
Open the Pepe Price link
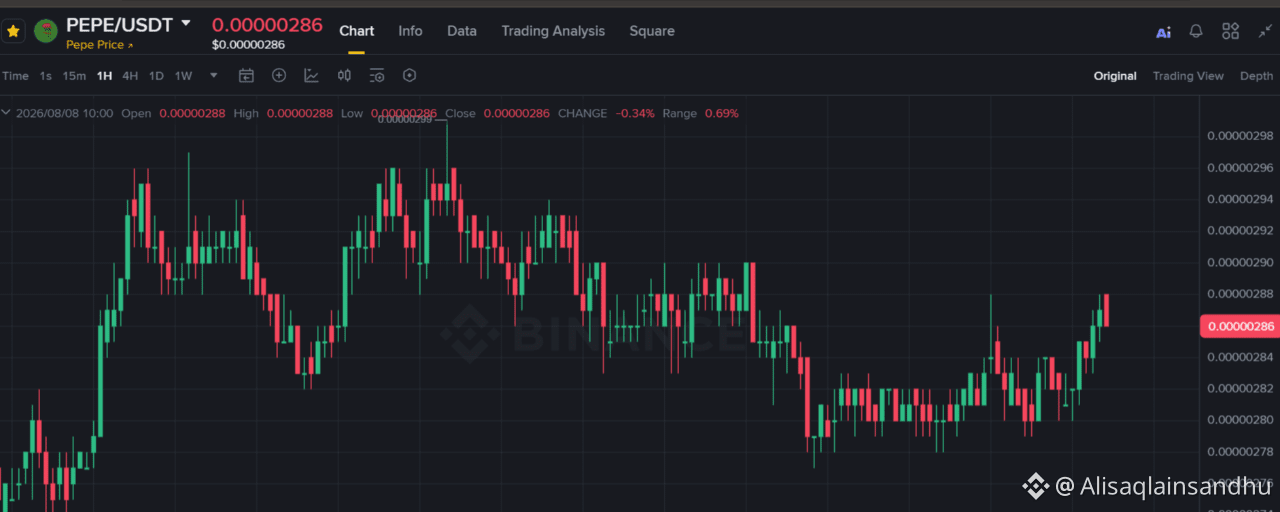pyautogui.click(x=99, y=45)
